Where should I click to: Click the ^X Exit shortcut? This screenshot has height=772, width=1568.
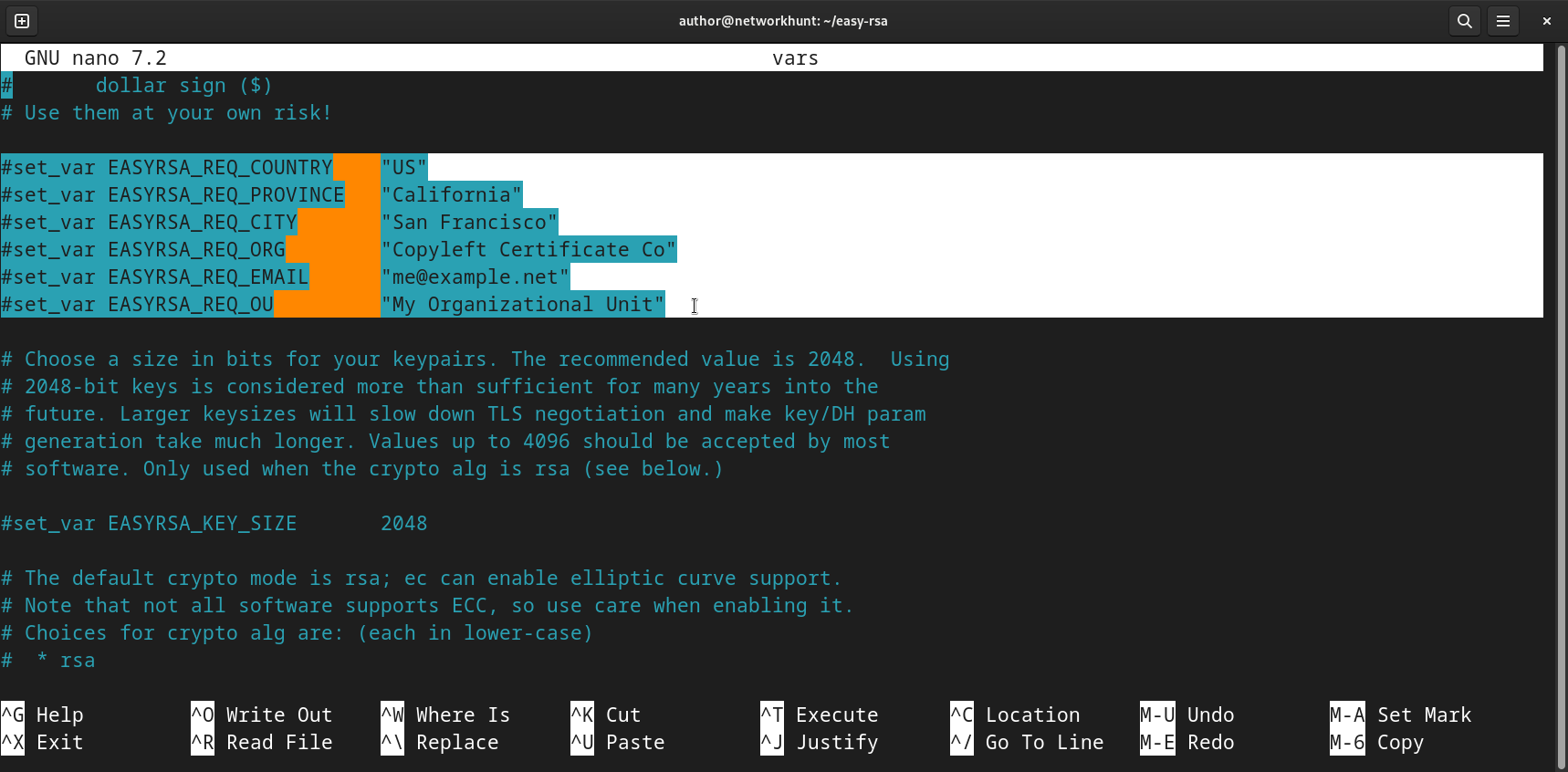tap(43, 742)
